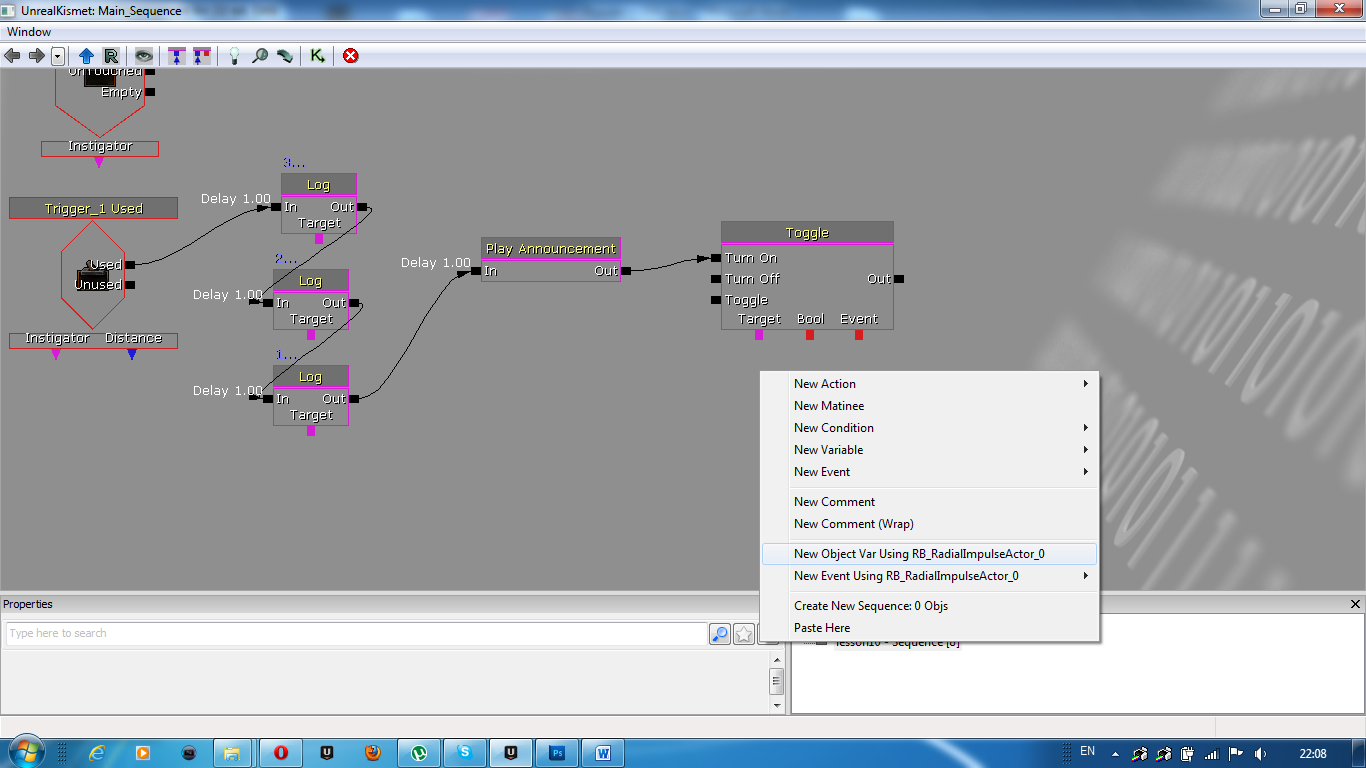Open the Windows Start menu
This screenshot has height=768, width=1366.
pos(25,752)
